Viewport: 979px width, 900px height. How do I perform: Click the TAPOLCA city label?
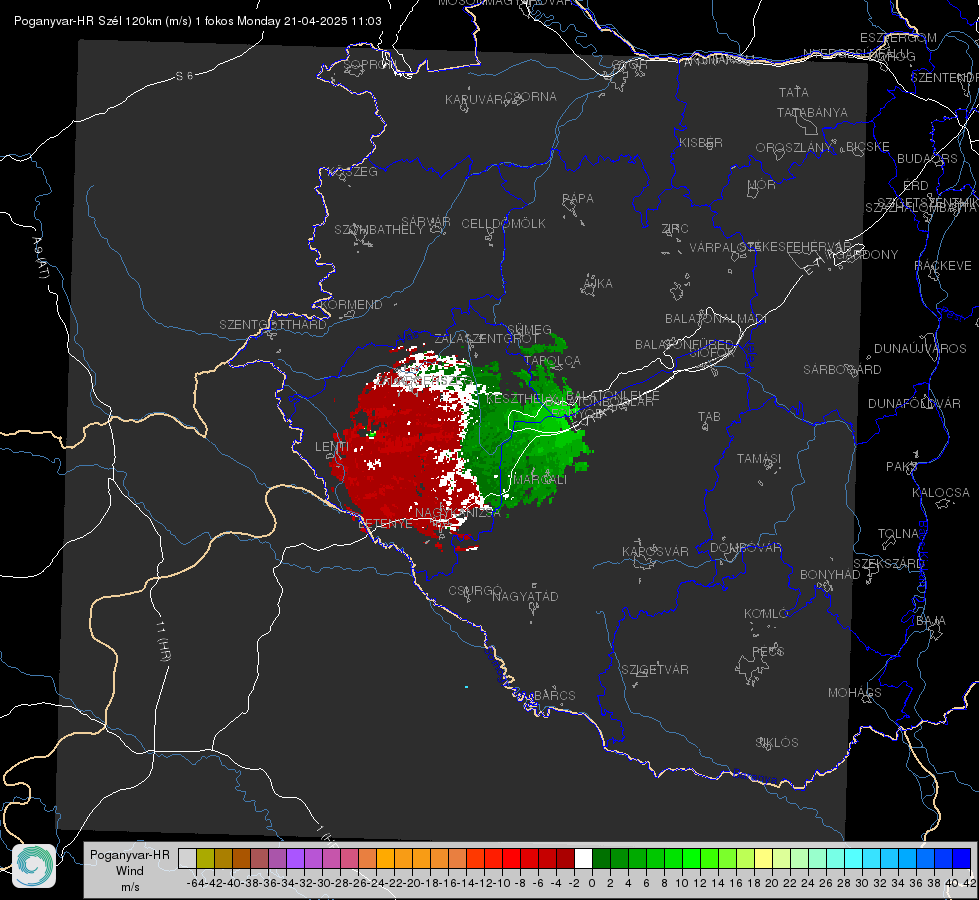(x=552, y=361)
